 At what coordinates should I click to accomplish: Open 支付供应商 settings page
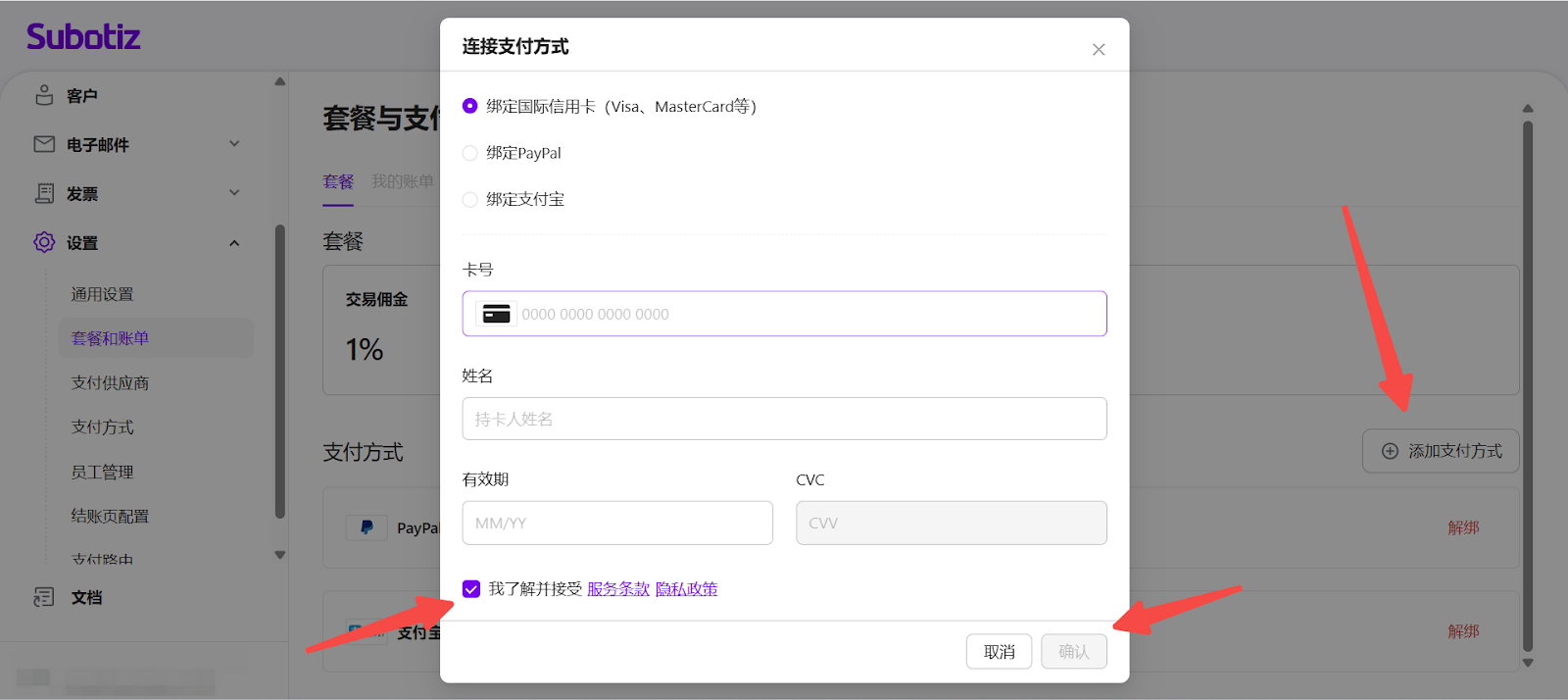[110, 382]
